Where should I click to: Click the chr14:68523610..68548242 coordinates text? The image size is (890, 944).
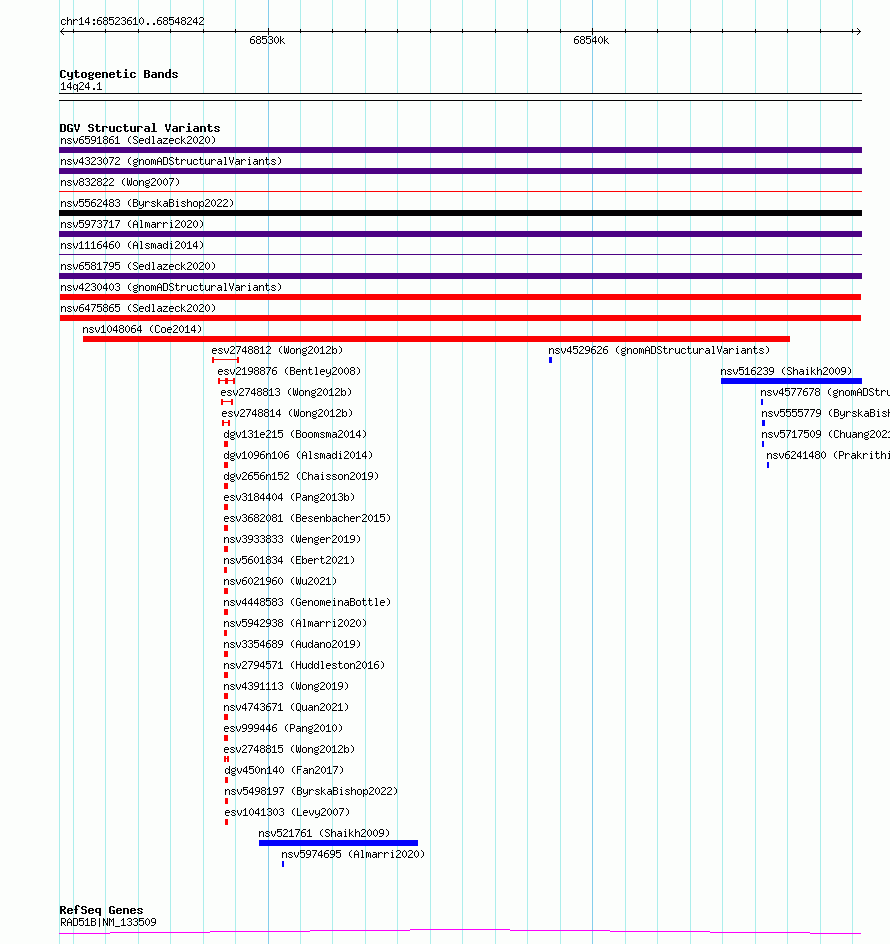click(132, 22)
